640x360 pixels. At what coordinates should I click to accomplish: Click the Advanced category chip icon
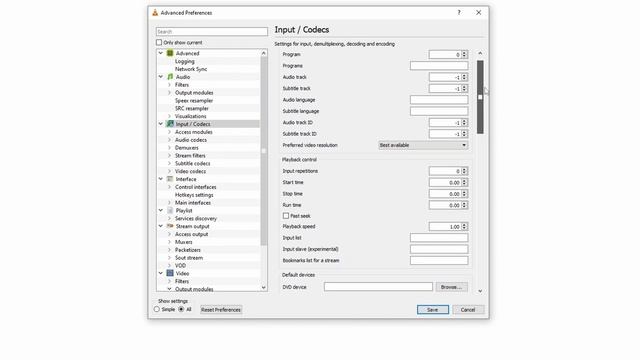pos(170,53)
